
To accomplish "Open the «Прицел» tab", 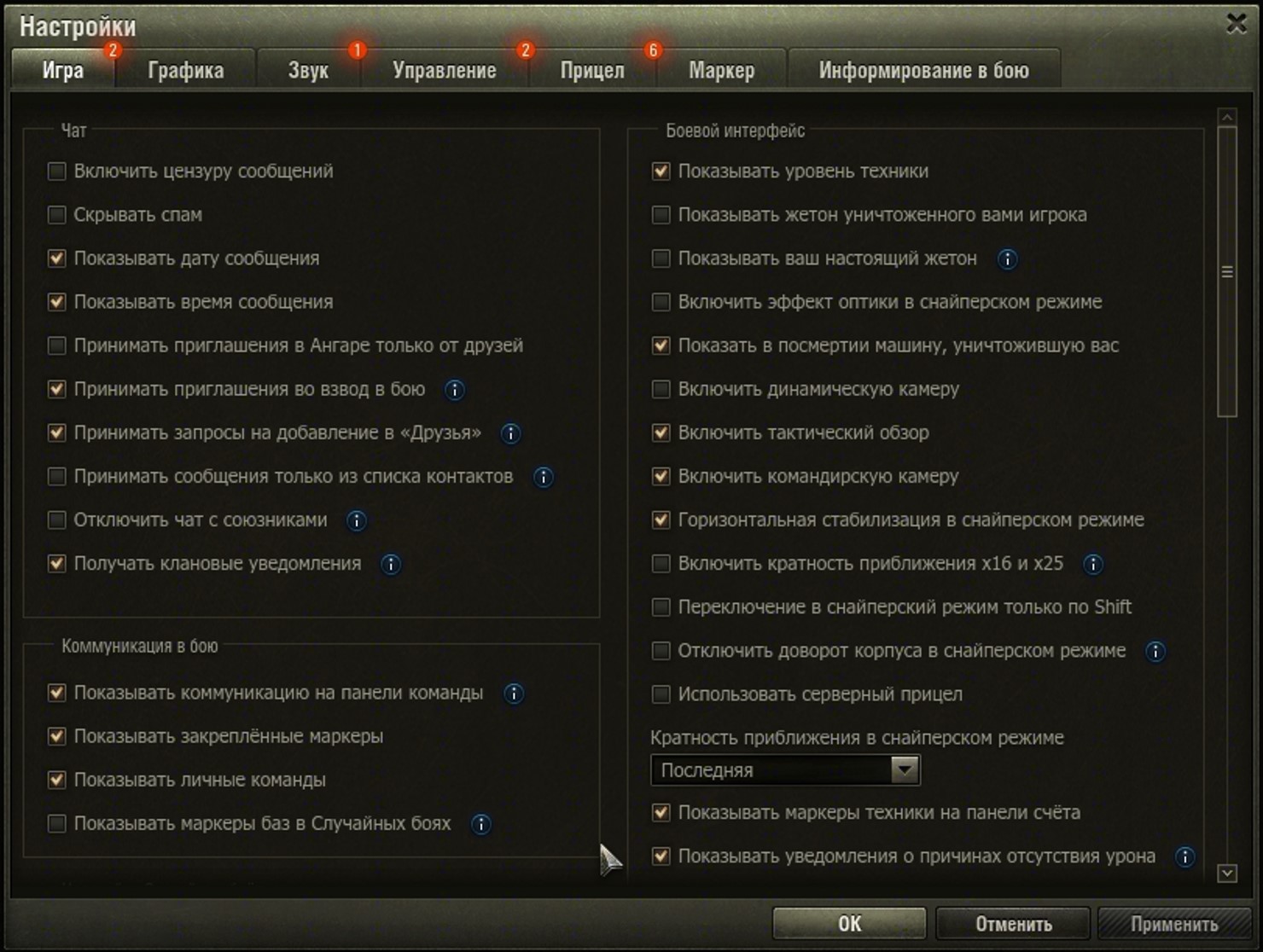I will point(592,70).
